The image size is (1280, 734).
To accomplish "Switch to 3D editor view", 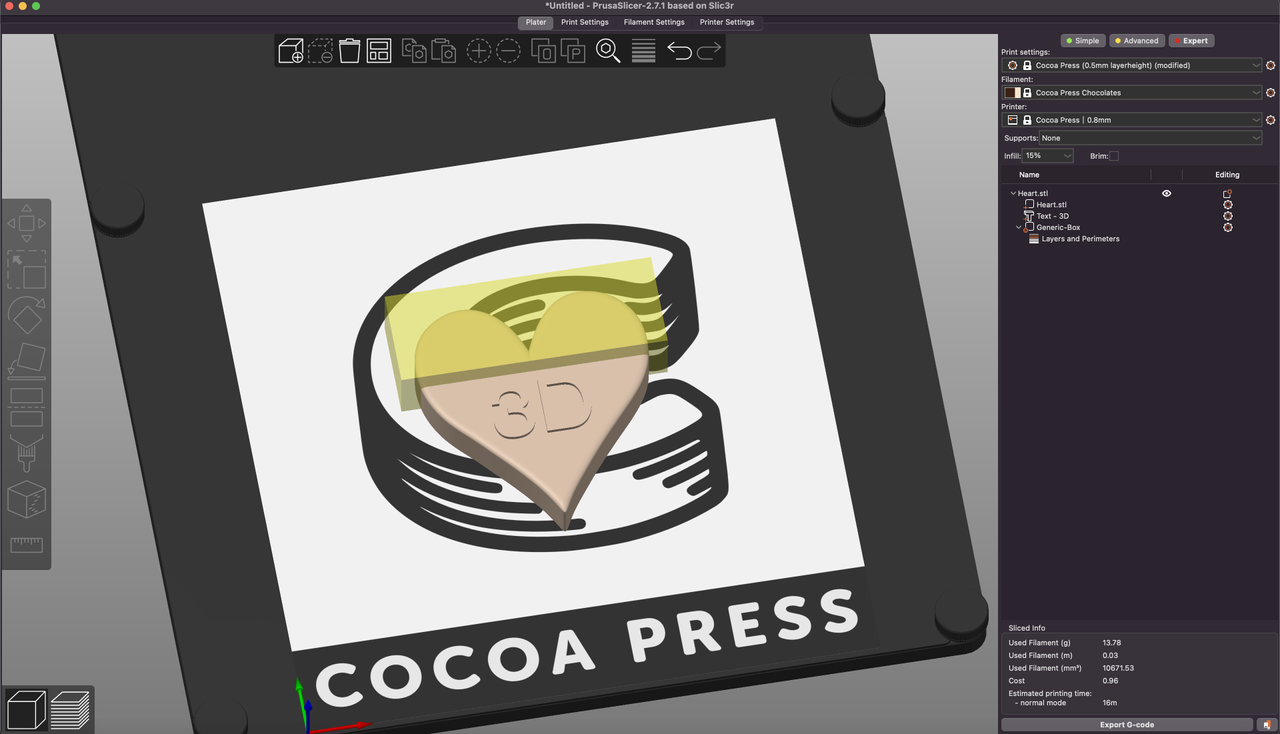I will 27,710.
